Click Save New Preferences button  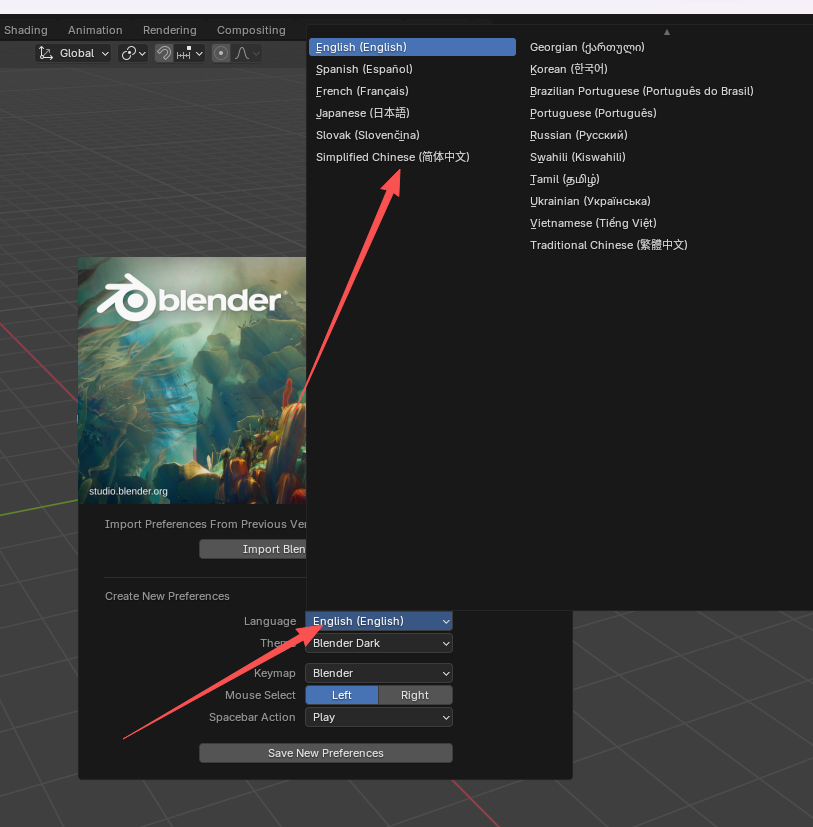tap(325, 752)
